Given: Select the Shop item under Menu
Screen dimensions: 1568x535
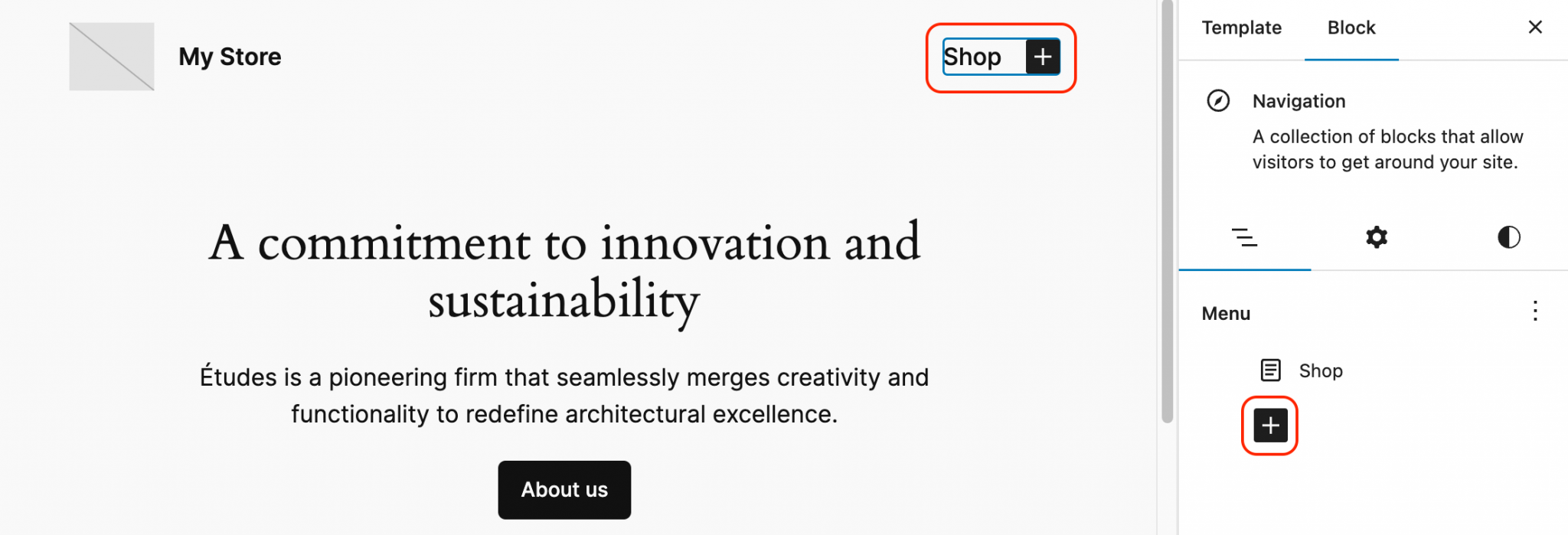Looking at the screenshot, I should coord(1321,370).
